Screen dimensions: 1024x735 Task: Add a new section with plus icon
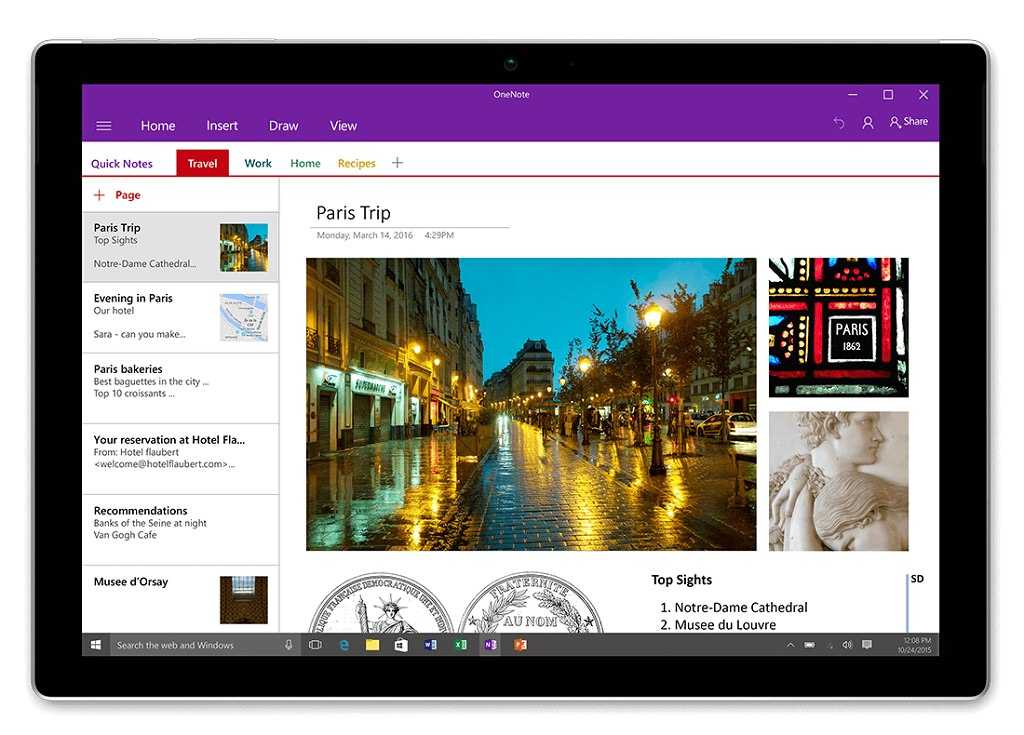click(x=397, y=163)
